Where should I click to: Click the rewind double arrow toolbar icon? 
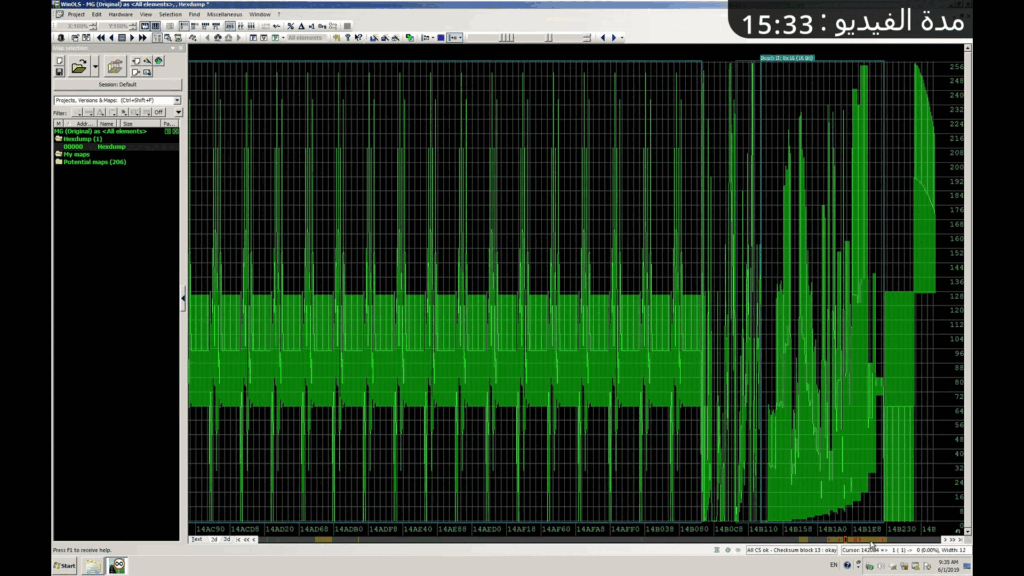pos(100,38)
